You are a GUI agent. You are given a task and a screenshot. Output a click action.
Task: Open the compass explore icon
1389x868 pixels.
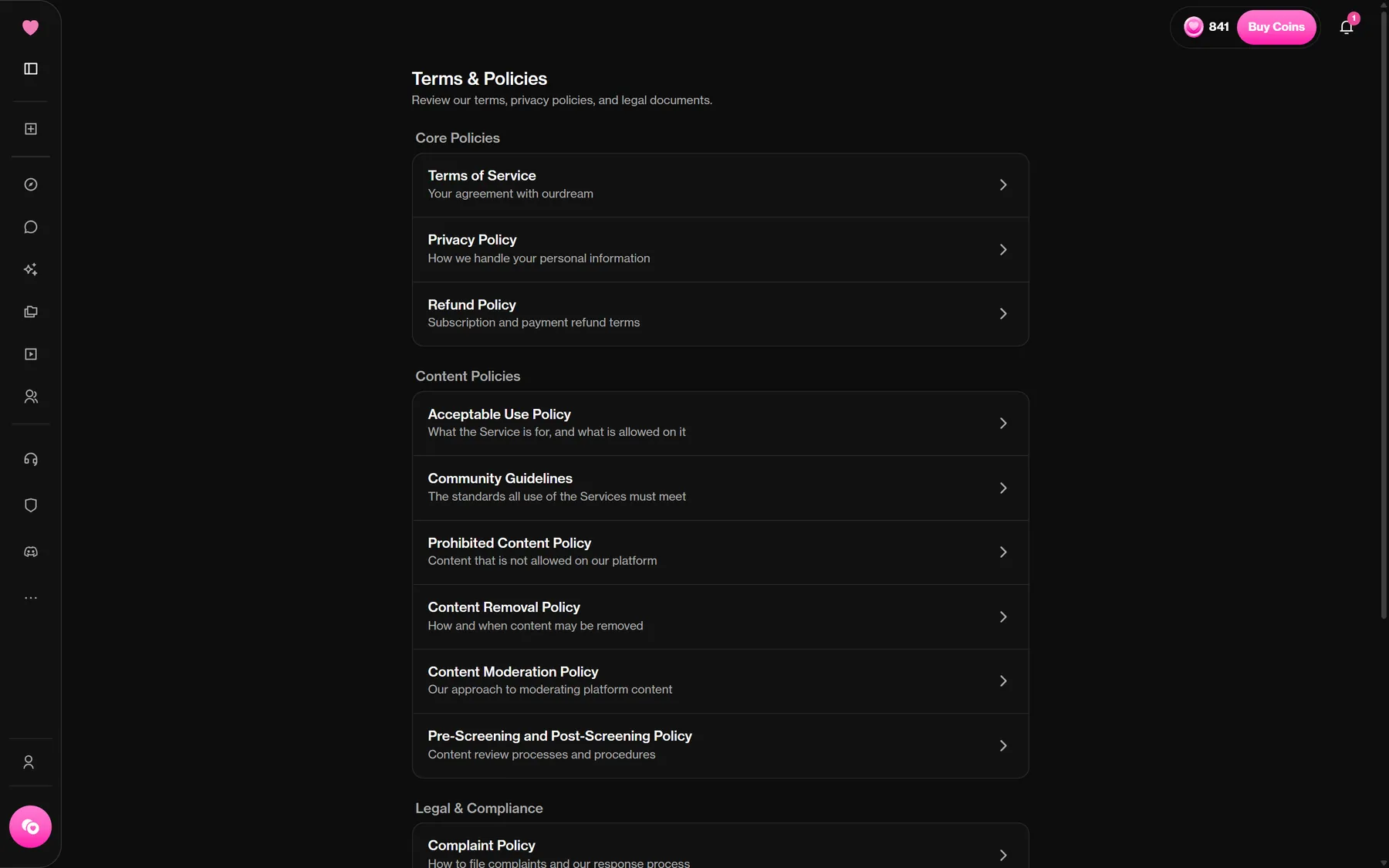tap(31, 184)
